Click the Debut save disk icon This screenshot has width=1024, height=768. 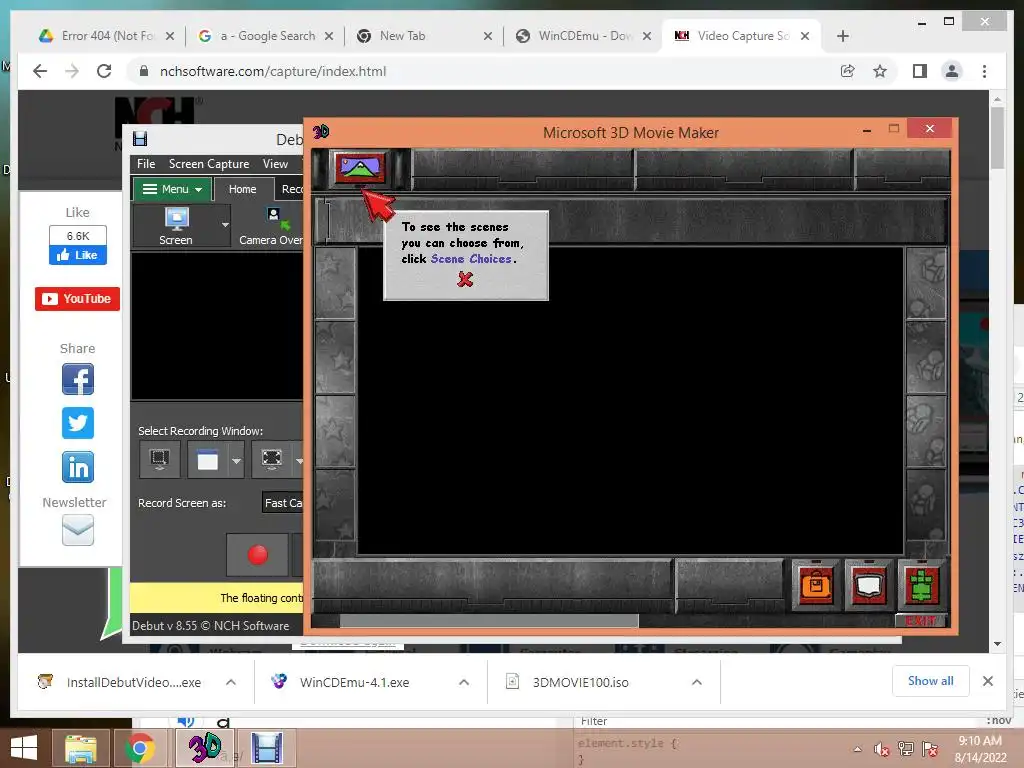140,138
